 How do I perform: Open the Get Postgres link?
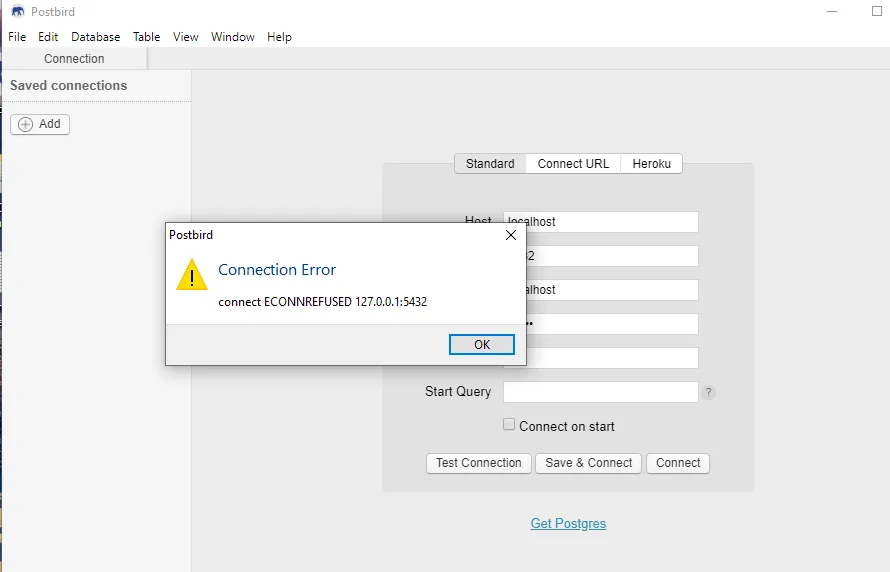[568, 523]
